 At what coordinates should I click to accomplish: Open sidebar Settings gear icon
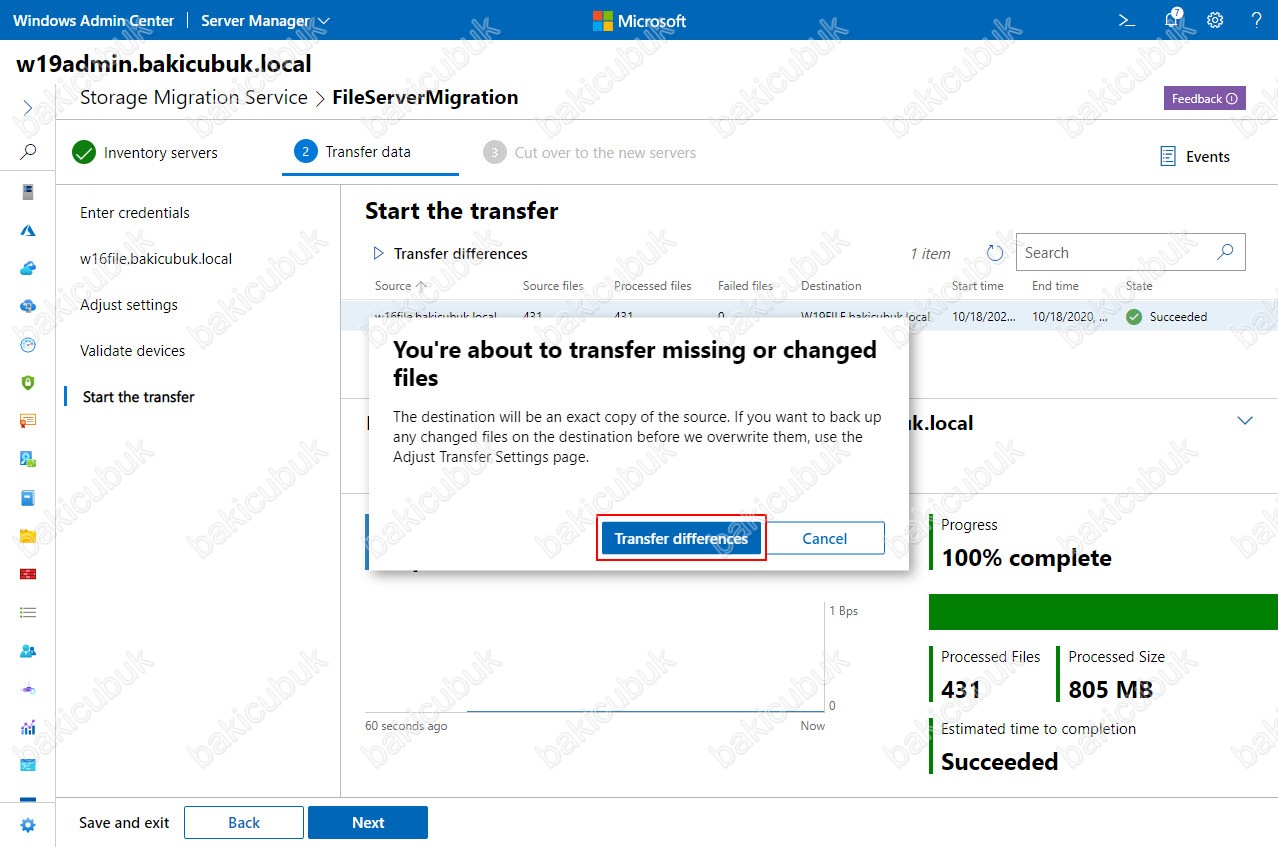28,825
